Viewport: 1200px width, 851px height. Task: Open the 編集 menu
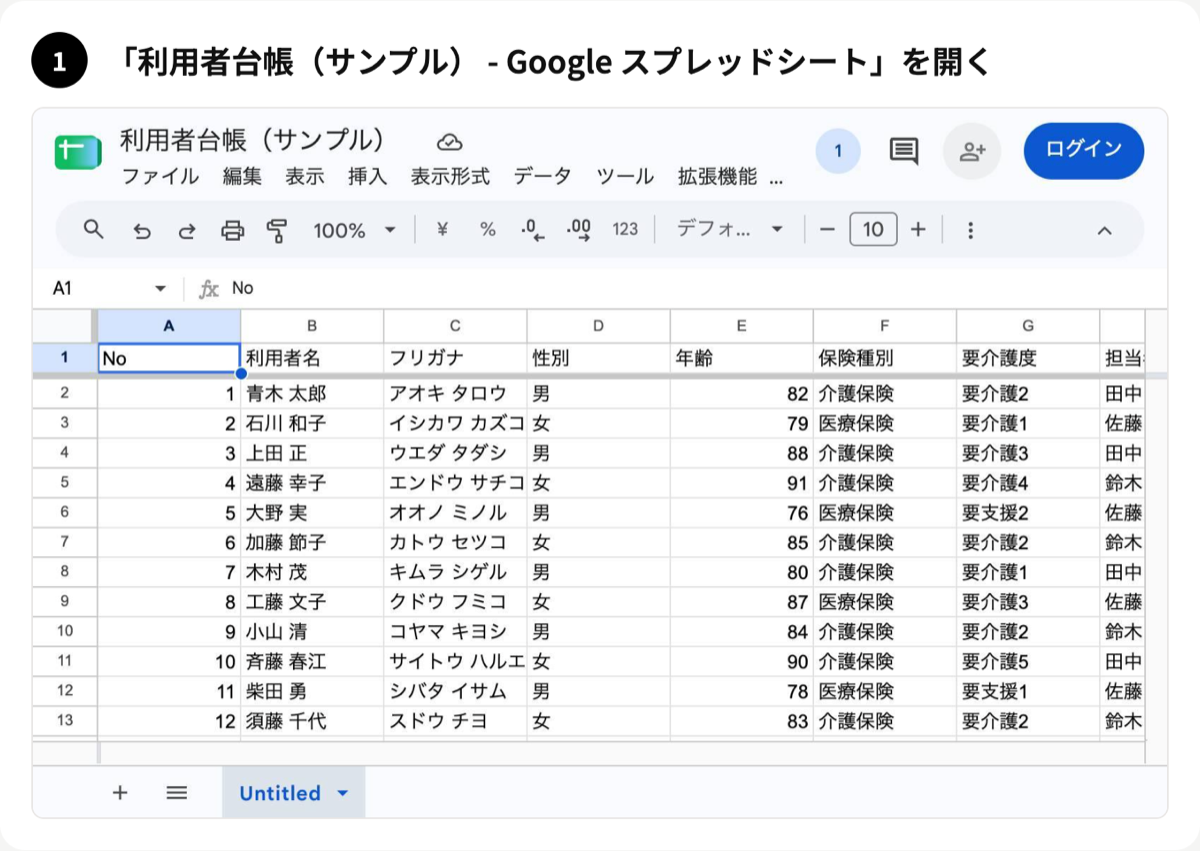(242, 177)
